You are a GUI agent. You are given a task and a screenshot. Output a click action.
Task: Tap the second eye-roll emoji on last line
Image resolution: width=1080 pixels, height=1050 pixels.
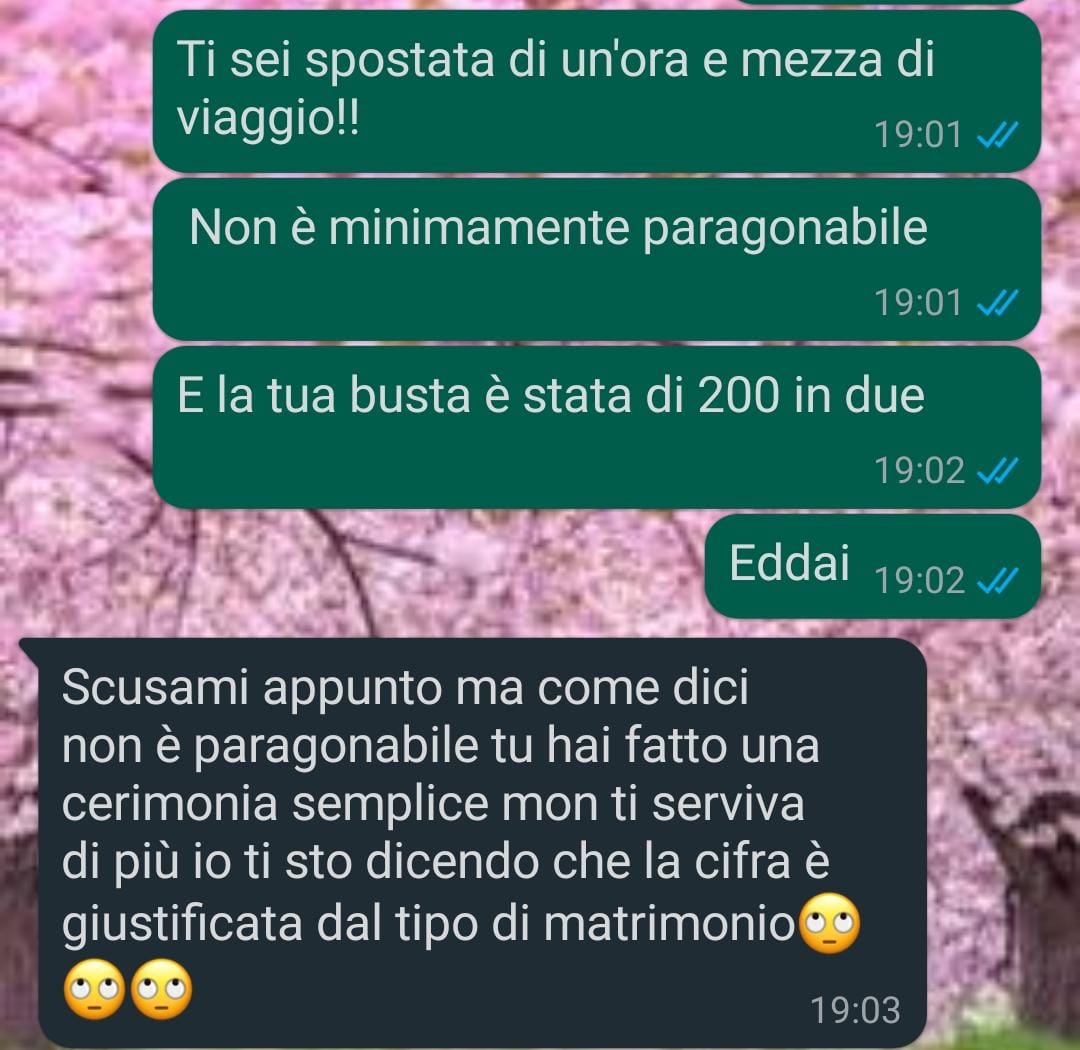[161, 989]
